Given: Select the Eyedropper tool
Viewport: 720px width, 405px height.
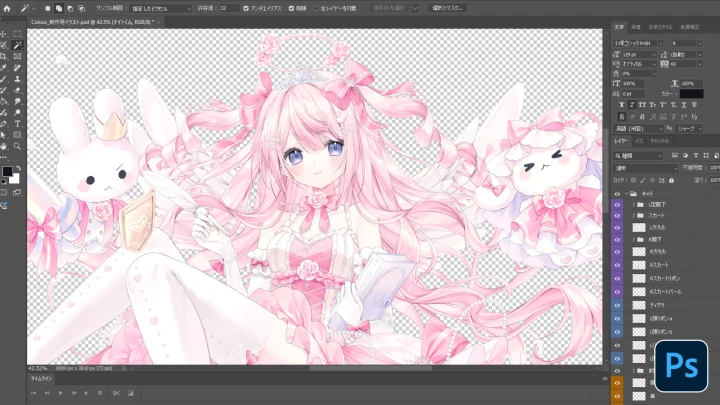Looking at the screenshot, I should (4, 68).
